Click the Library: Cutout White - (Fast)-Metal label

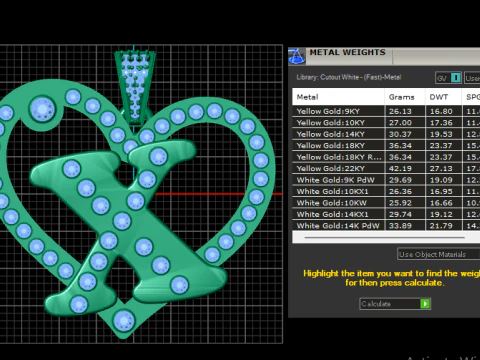[349, 77]
